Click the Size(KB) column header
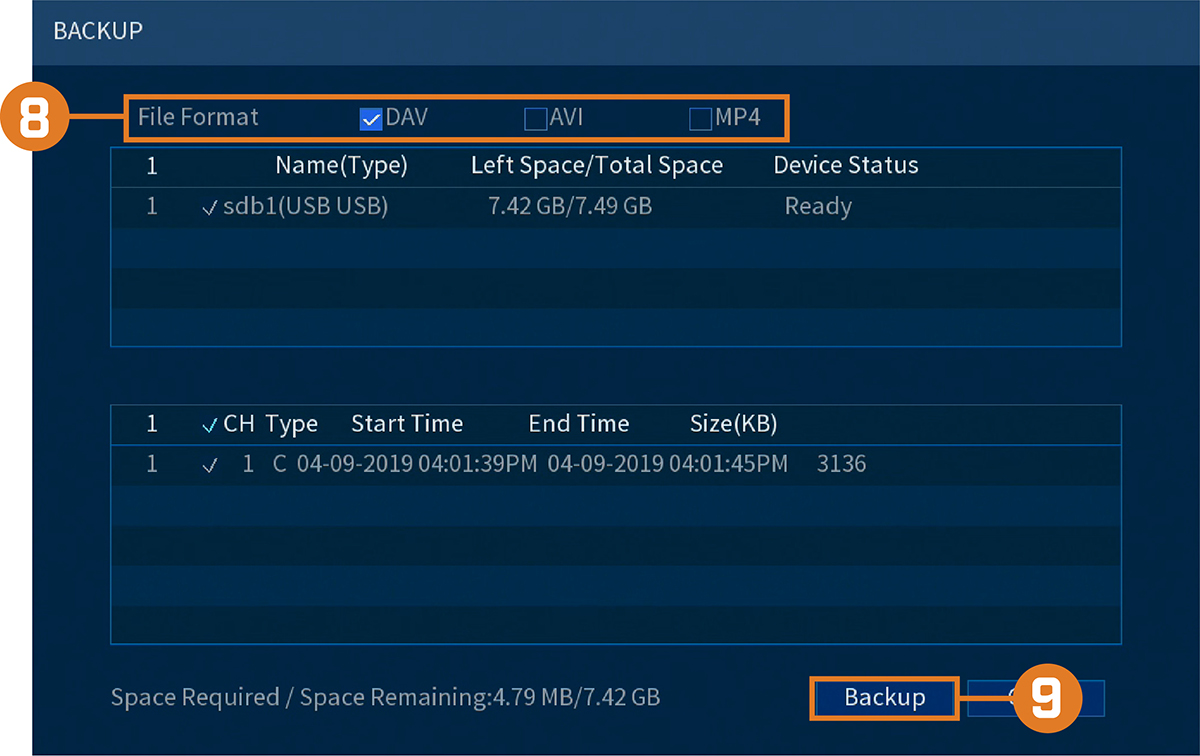Viewport: 1200px width, 756px height. [x=734, y=424]
